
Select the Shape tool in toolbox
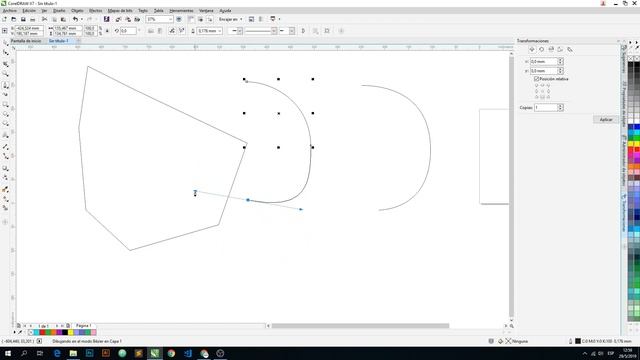pyautogui.click(x=5, y=53)
